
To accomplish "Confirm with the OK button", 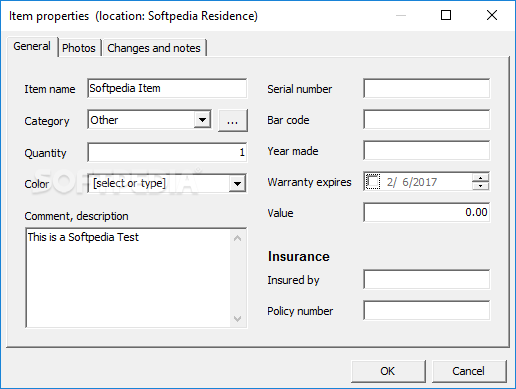I will (388, 371).
